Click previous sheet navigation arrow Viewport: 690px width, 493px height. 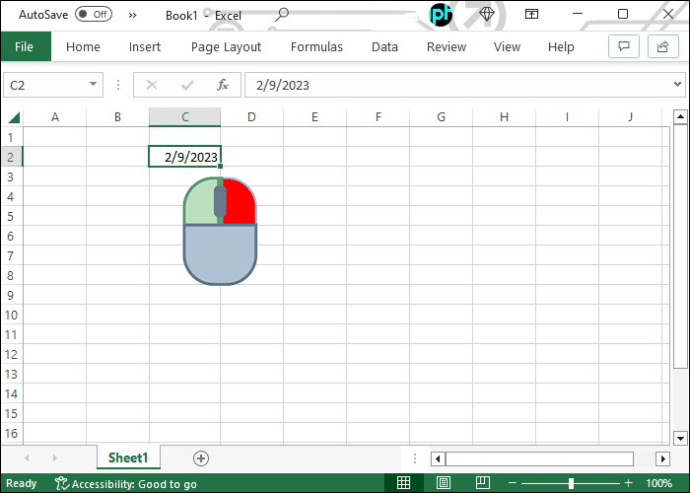pos(27,458)
